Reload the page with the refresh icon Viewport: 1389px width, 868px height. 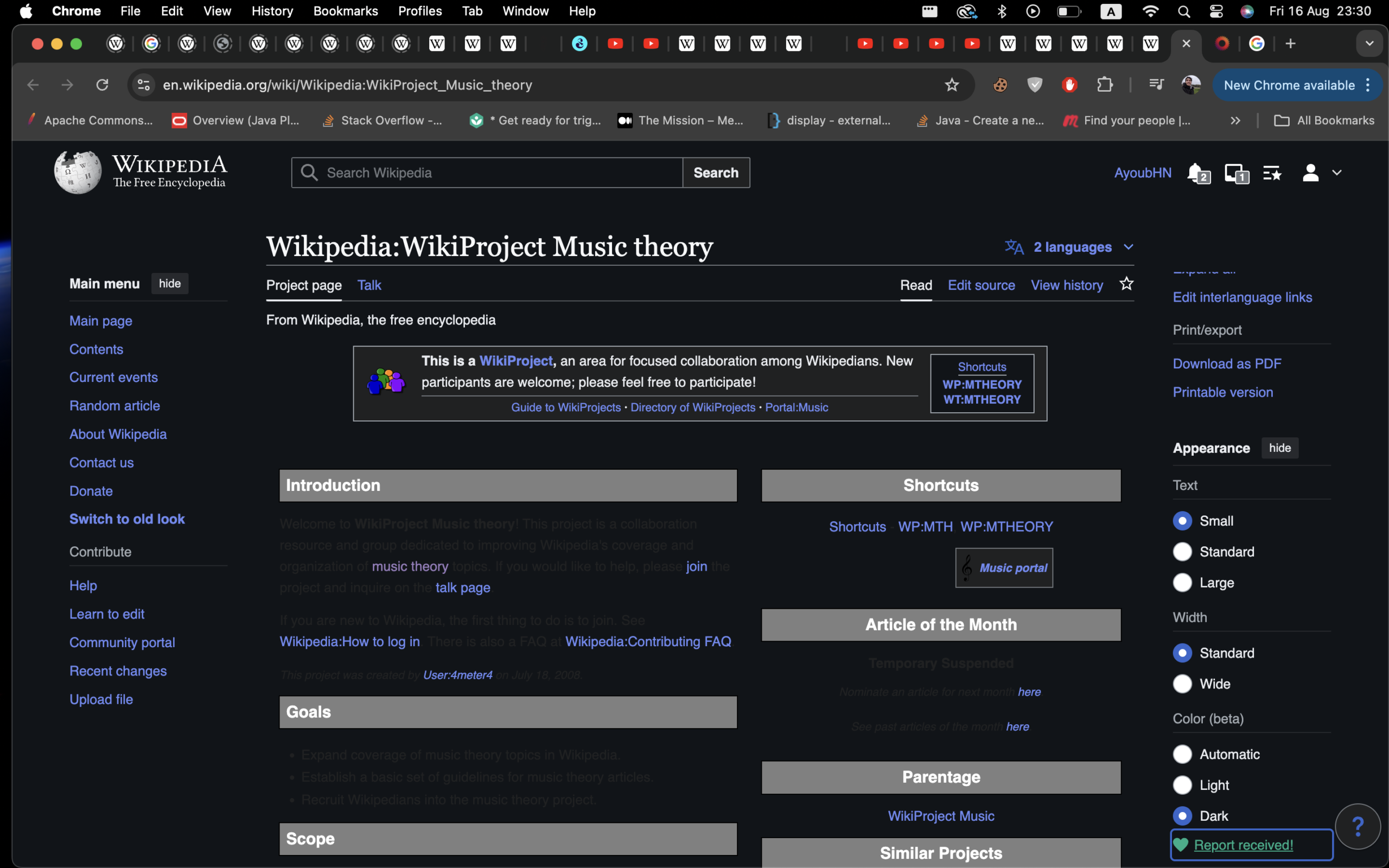click(102, 85)
